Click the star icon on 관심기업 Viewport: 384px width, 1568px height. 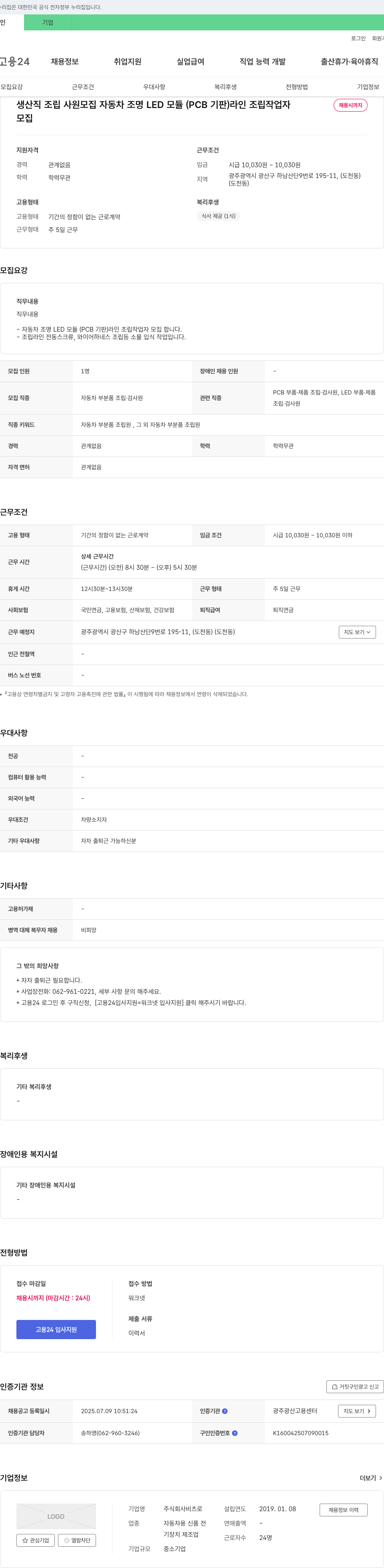(25, 1541)
